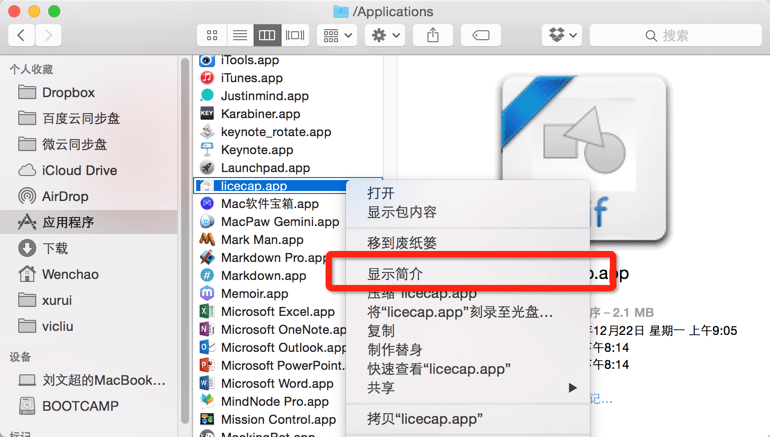Image resolution: width=770 pixels, height=437 pixels.
Task: Choose 将“licecap.app”刻录至光盘 menu item
Action: click(468, 312)
